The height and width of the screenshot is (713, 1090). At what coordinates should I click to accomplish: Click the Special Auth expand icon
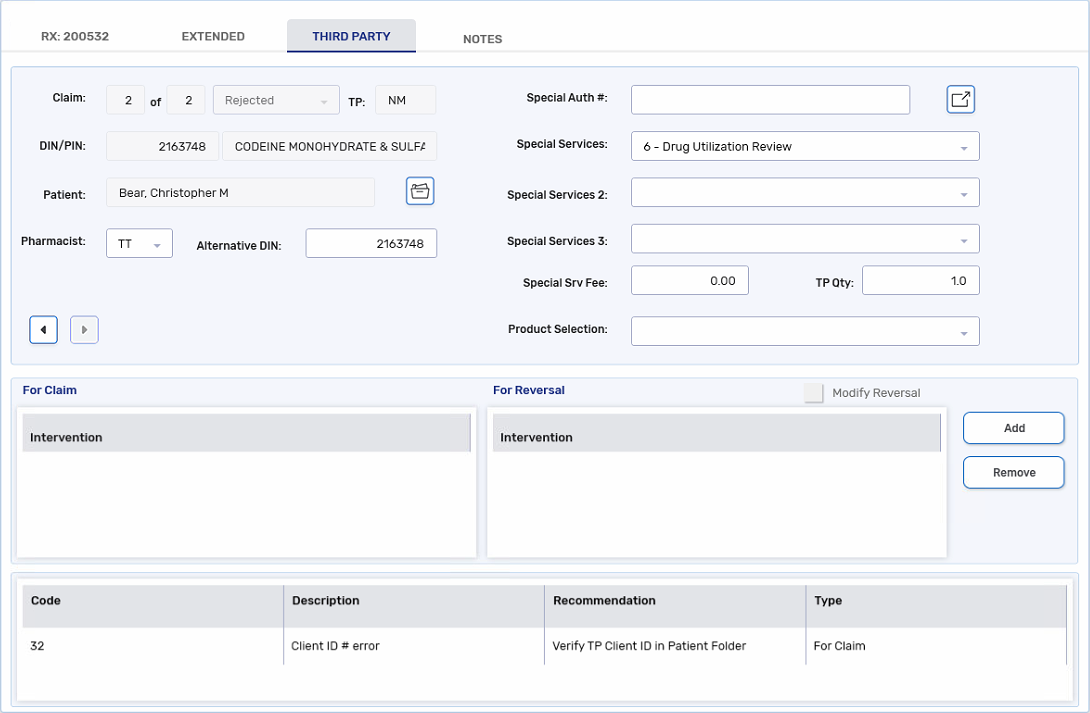[960, 100]
